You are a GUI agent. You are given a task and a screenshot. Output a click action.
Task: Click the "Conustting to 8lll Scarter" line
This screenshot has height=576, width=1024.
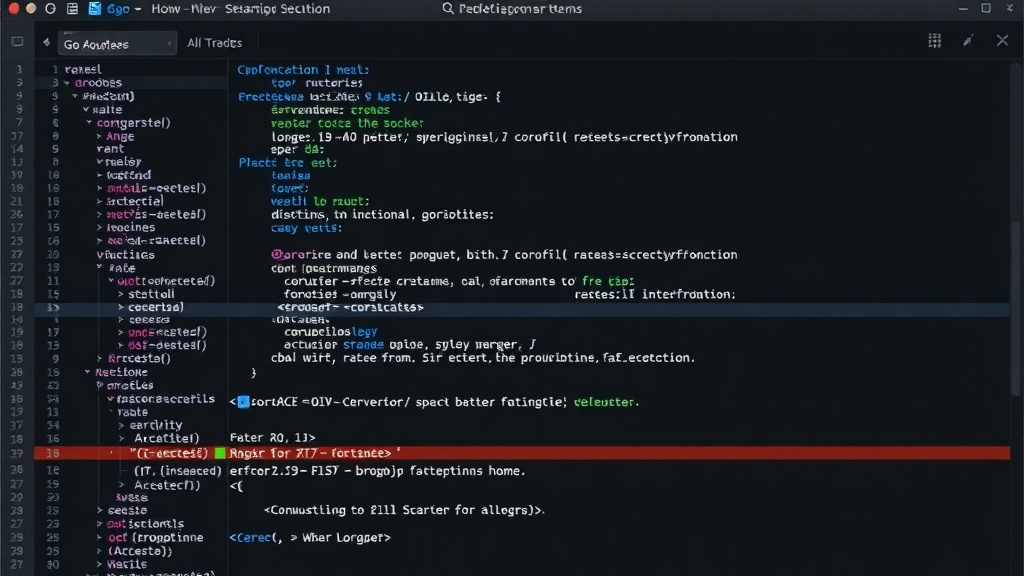tap(404, 510)
